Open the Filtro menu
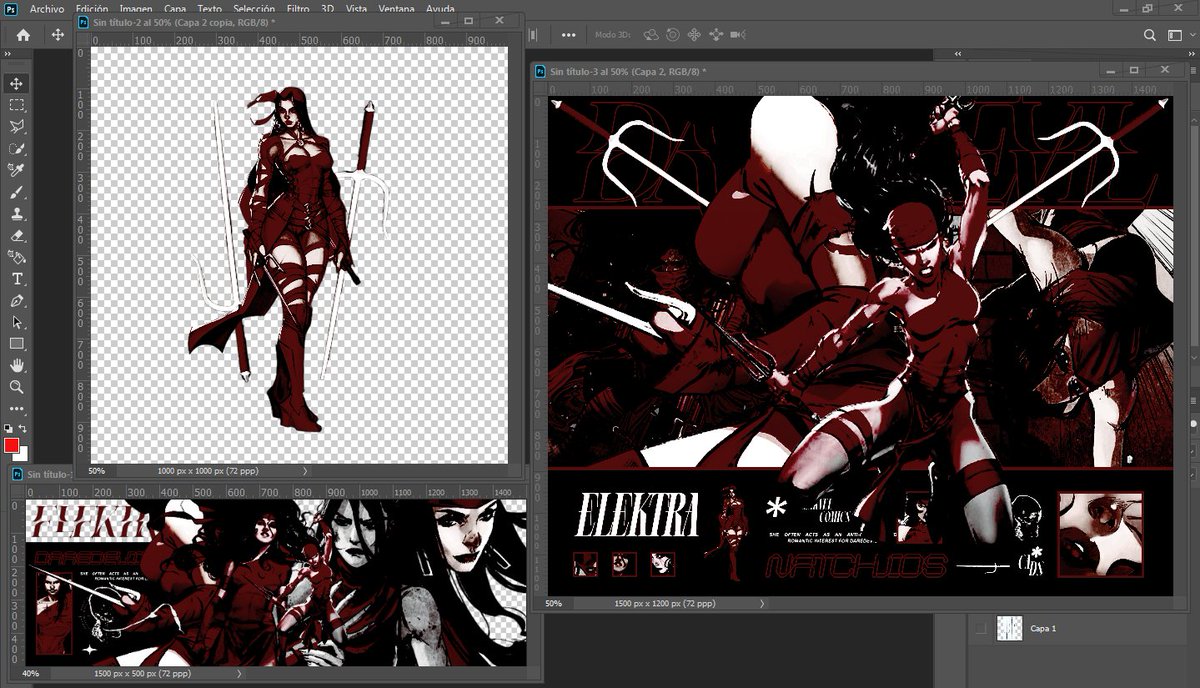 (x=298, y=8)
